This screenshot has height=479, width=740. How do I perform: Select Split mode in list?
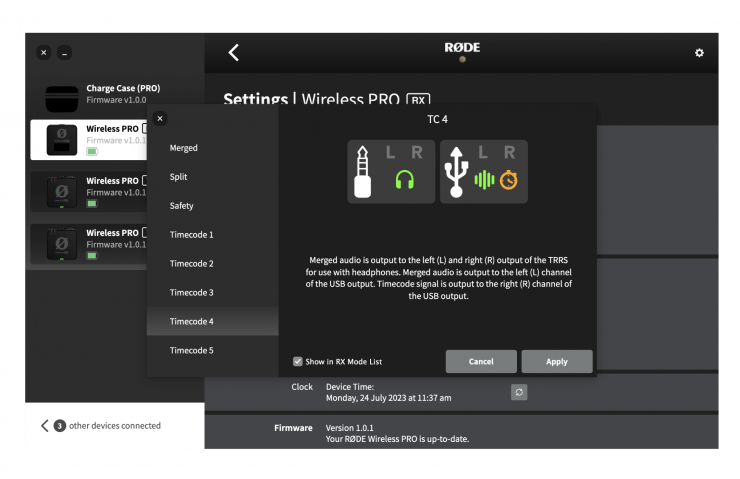(179, 177)
